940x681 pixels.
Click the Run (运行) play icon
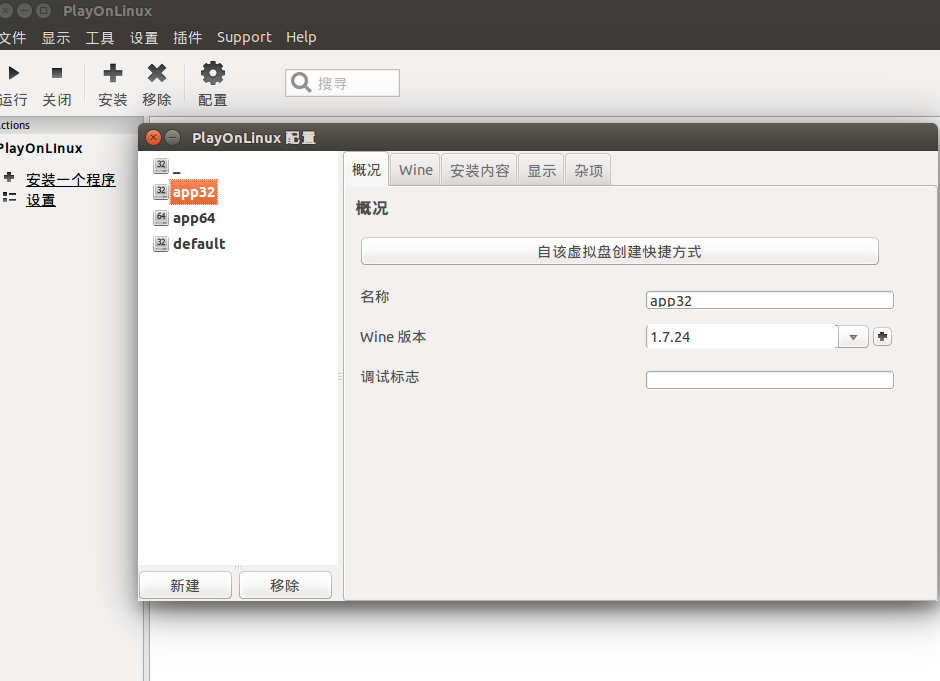point(14,73)
